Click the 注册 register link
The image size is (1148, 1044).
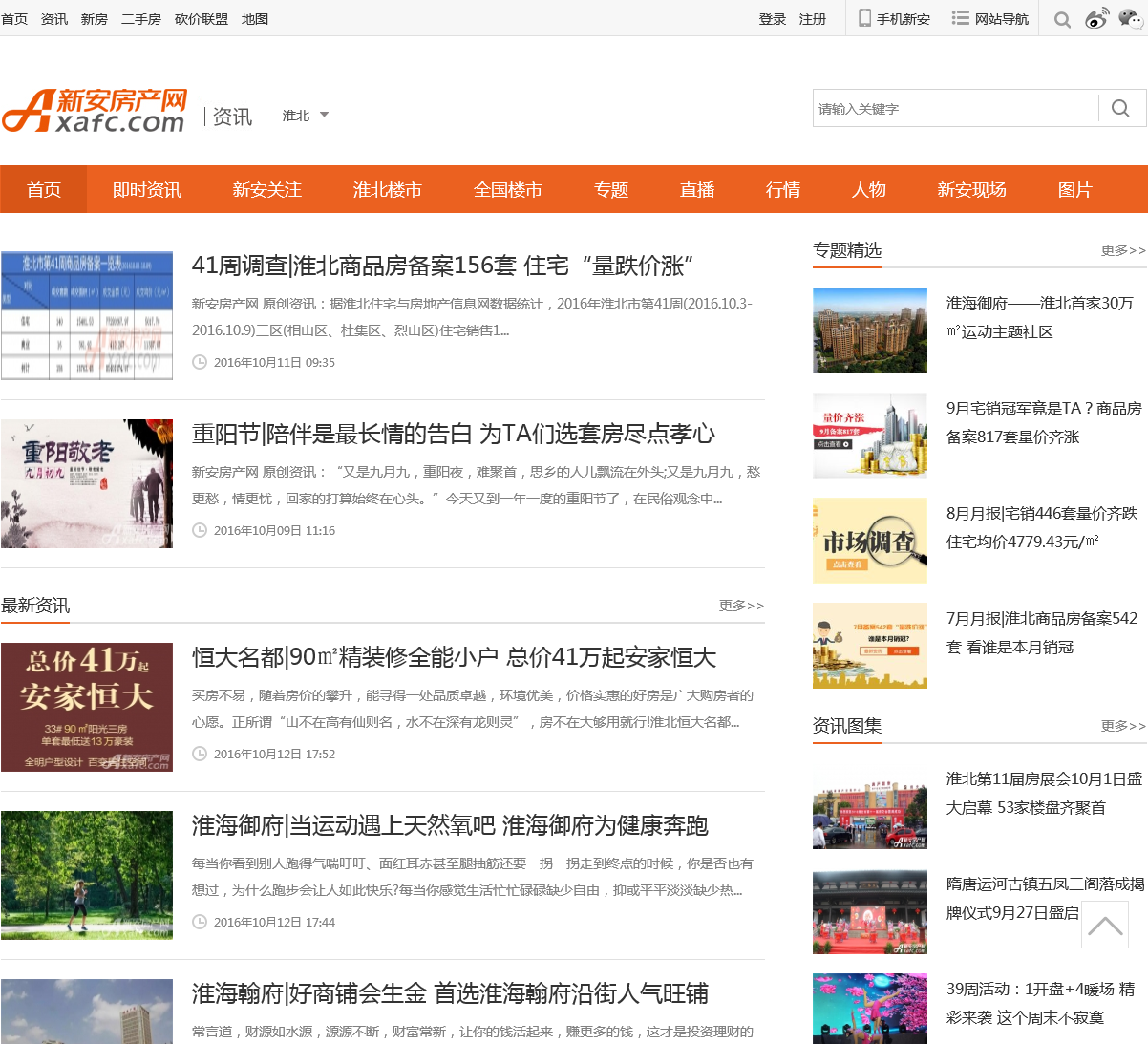pos(813,19)
